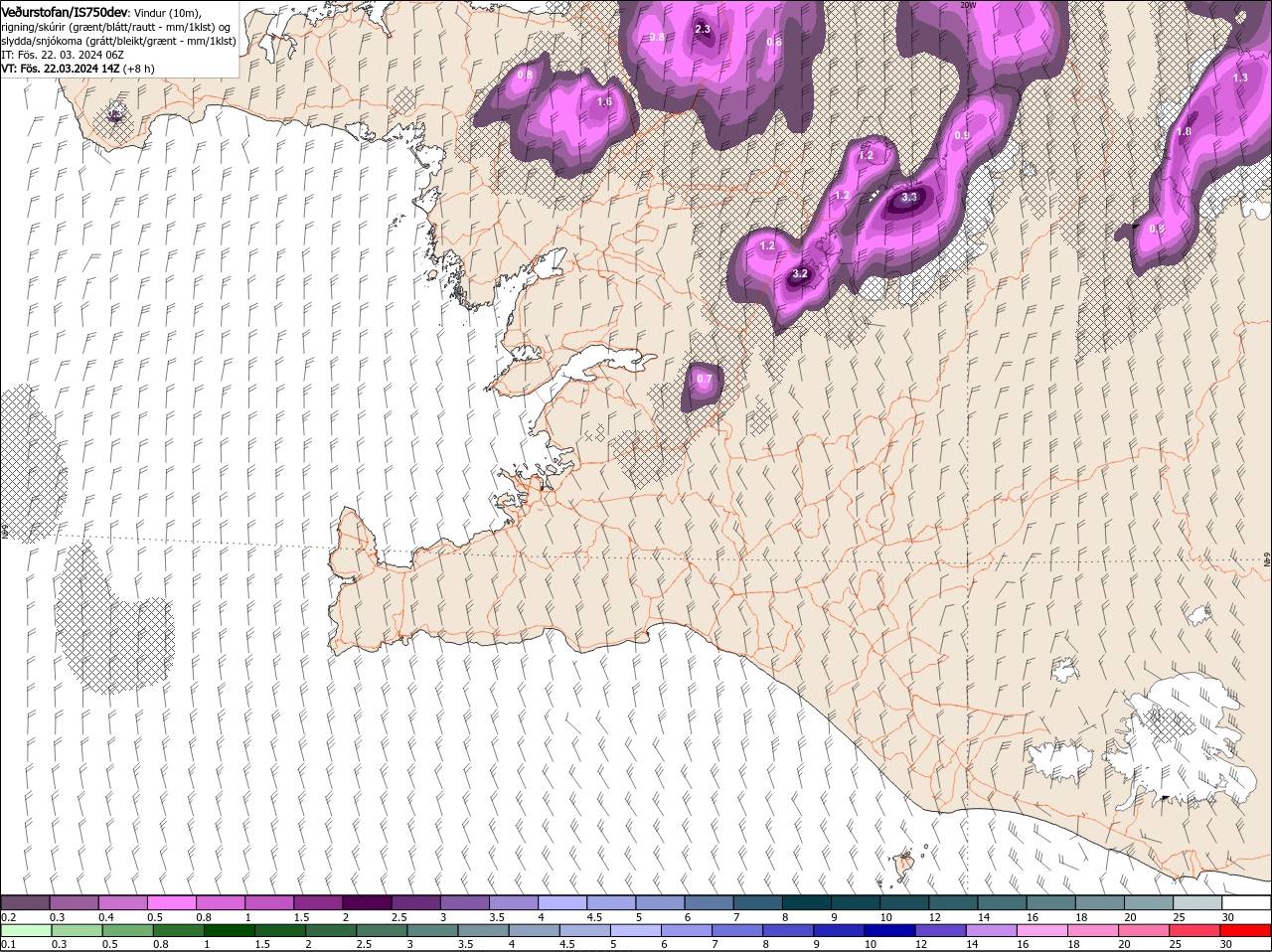Click the 1.3 precipitation value label
The image size is (1272, 952).
tap(1240, 78)
